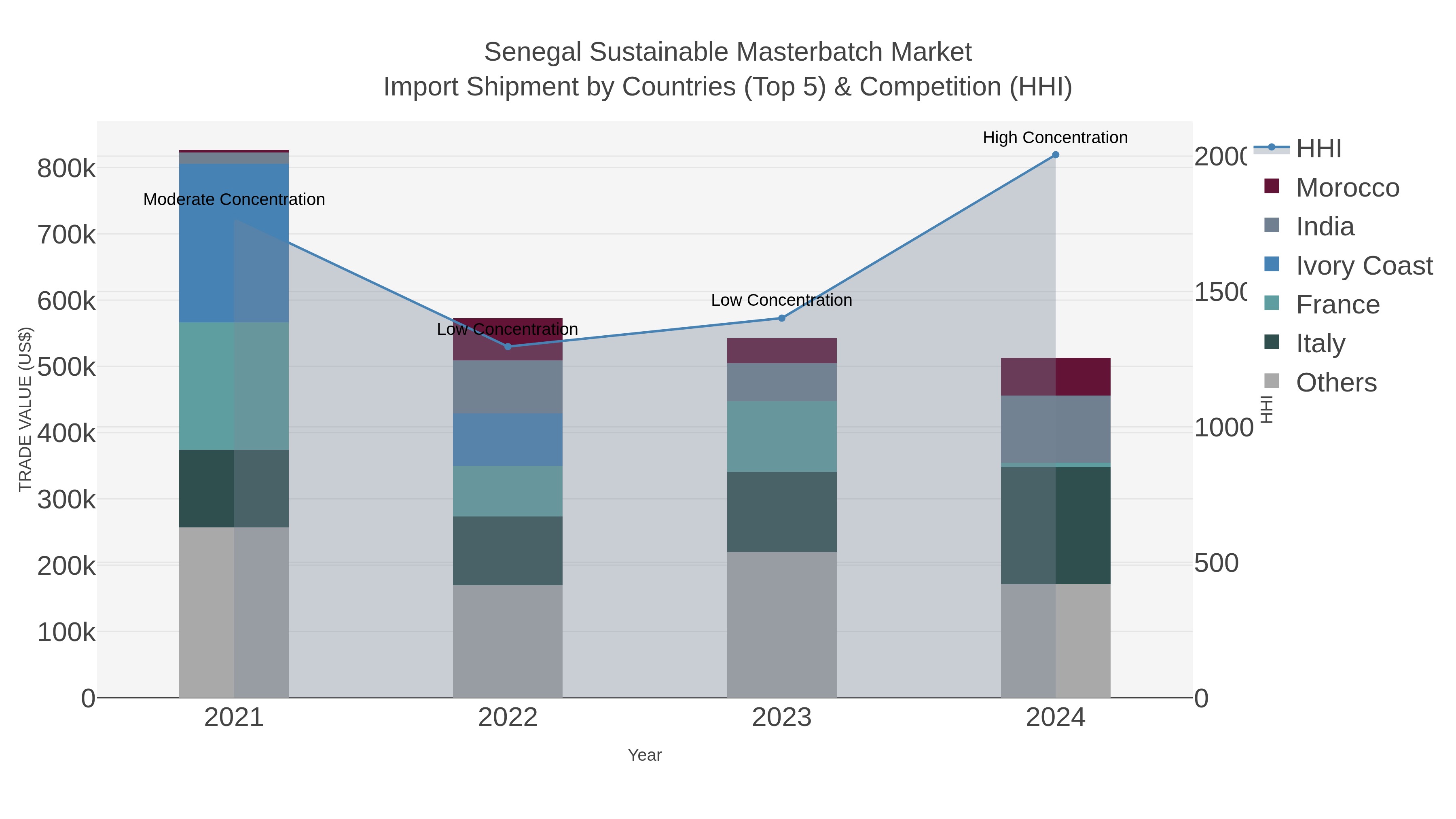Screen dimensions: 1456x819
Task: Click the Ivory Coast legend color swatch
Action: (x=1272, y=264)
